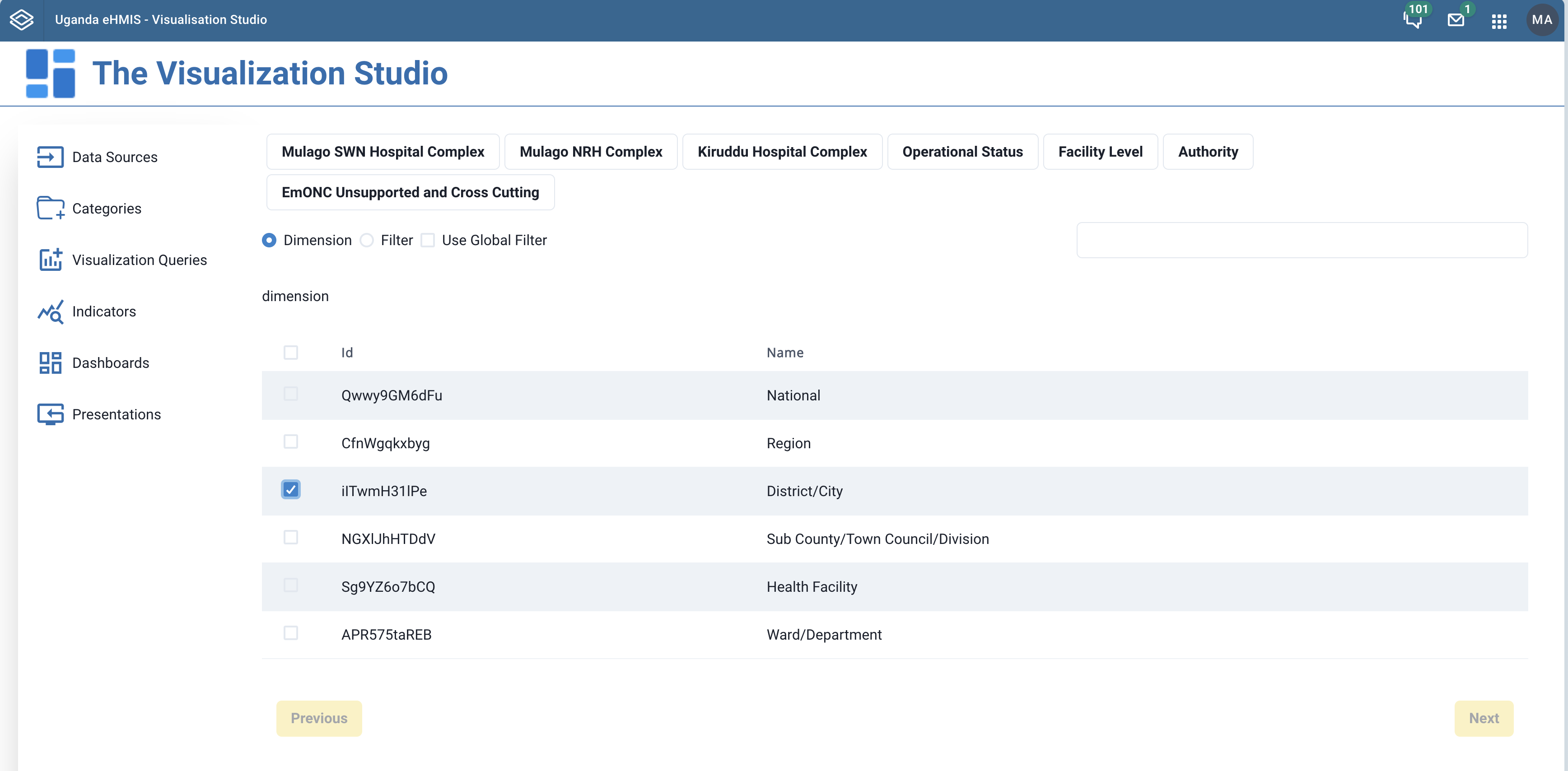The image size is (1568, 771).
Task: Select EmONC Unsupported and Cross Cutting tab
Action: 410,192
